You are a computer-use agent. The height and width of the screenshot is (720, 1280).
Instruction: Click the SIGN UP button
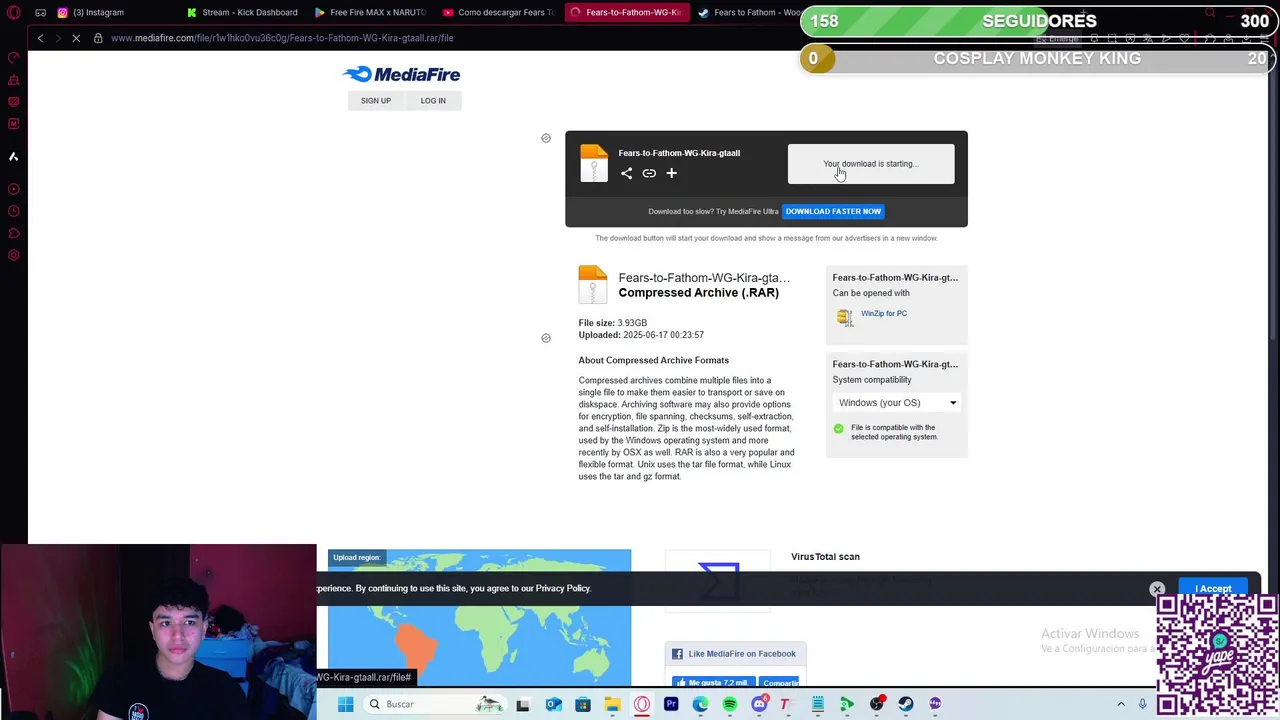(376, 101)
